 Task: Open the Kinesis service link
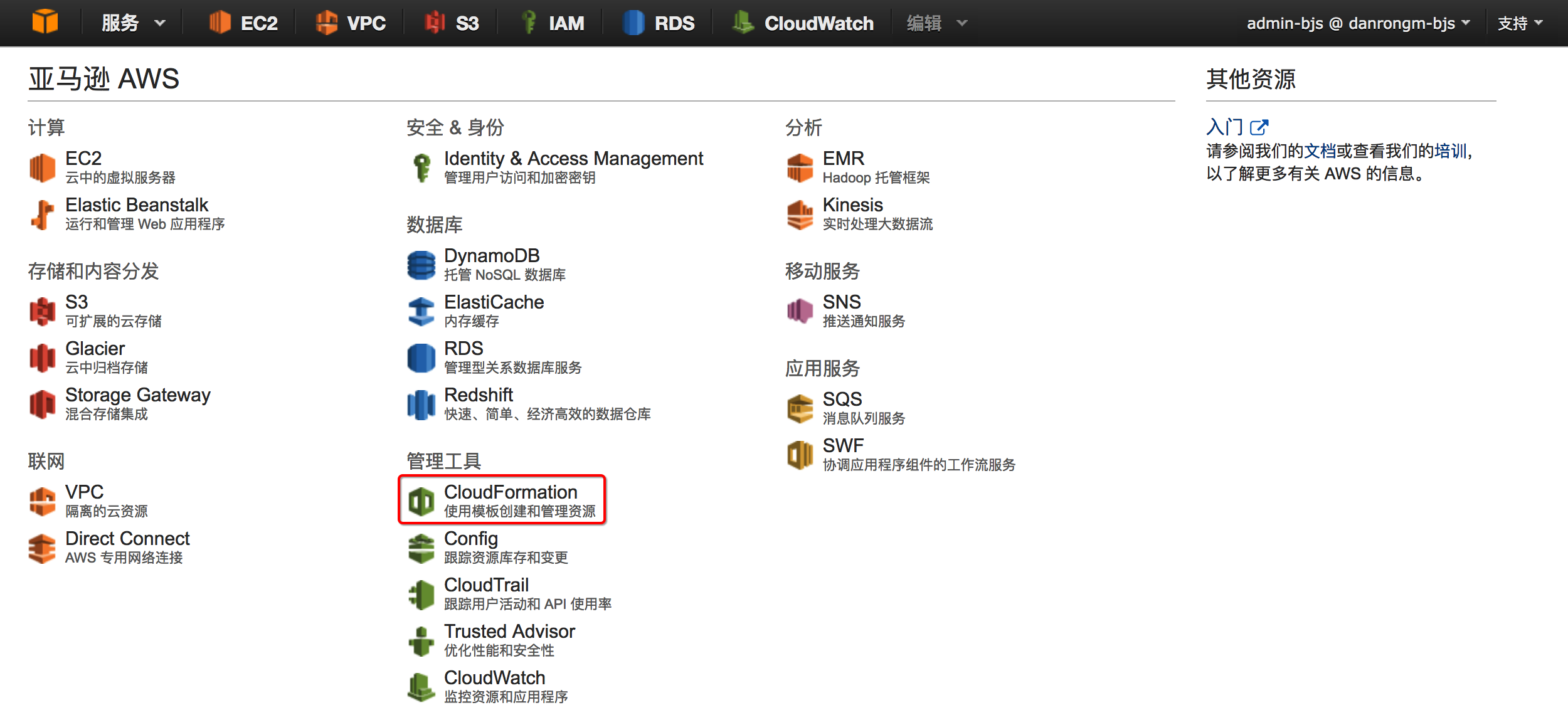[853, 205]
